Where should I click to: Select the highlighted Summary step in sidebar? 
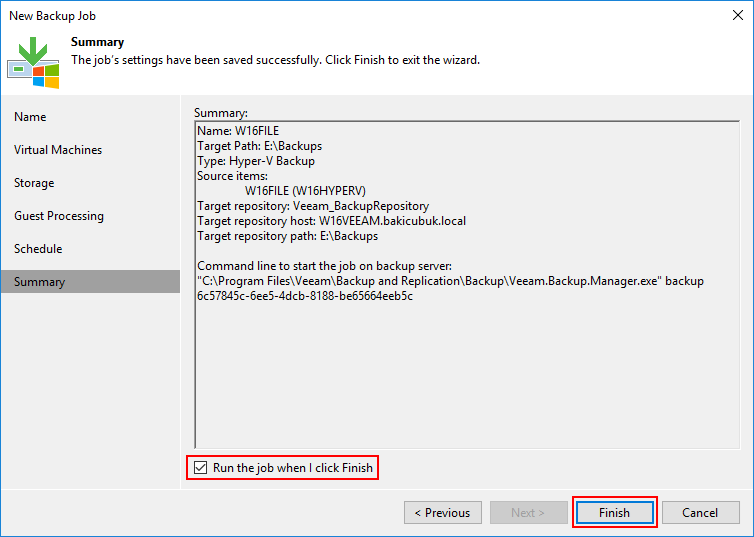90,282
